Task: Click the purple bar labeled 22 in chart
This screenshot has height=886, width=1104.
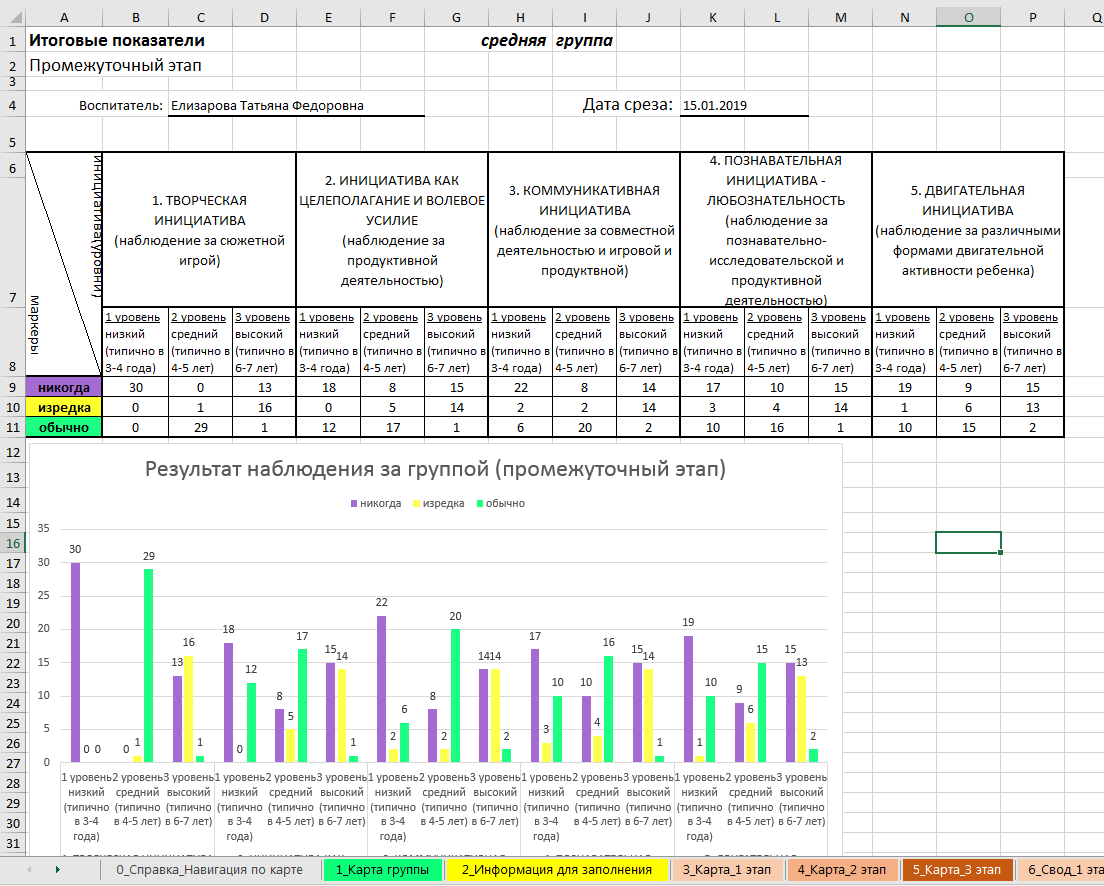Action: point(382,689)
